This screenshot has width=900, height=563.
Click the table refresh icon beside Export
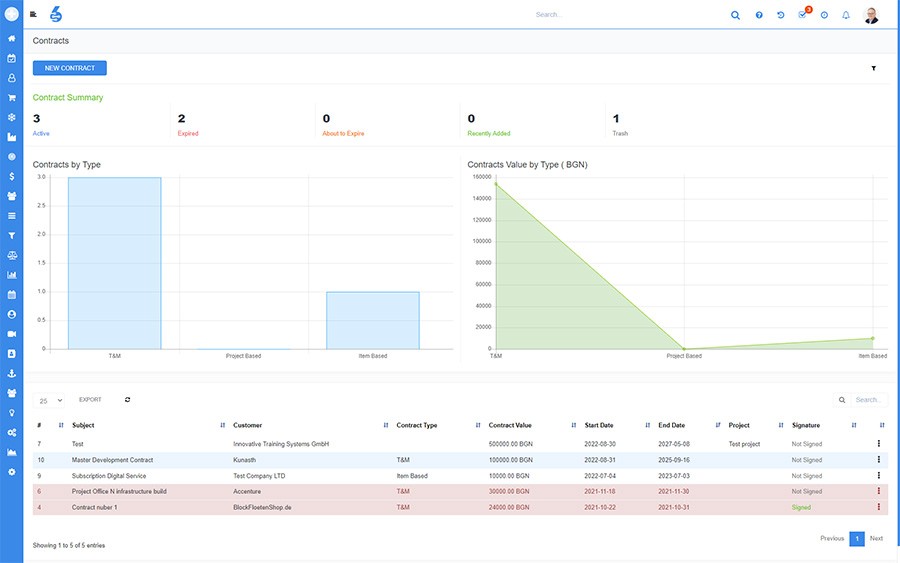click(x=127, y=399)
